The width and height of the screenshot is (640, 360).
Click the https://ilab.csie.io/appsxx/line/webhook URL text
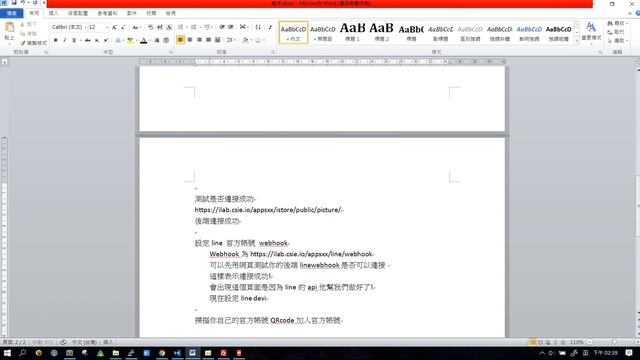(311, 254)
